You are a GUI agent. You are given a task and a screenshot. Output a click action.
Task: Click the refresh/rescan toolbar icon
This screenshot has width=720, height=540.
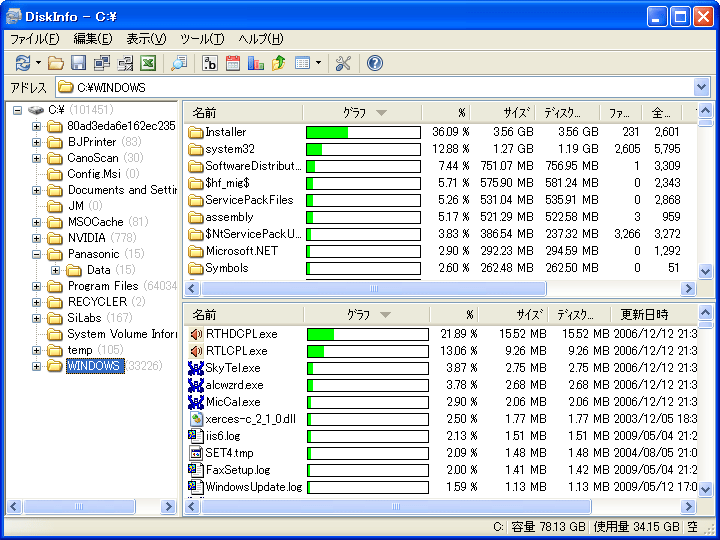[22, 63]
